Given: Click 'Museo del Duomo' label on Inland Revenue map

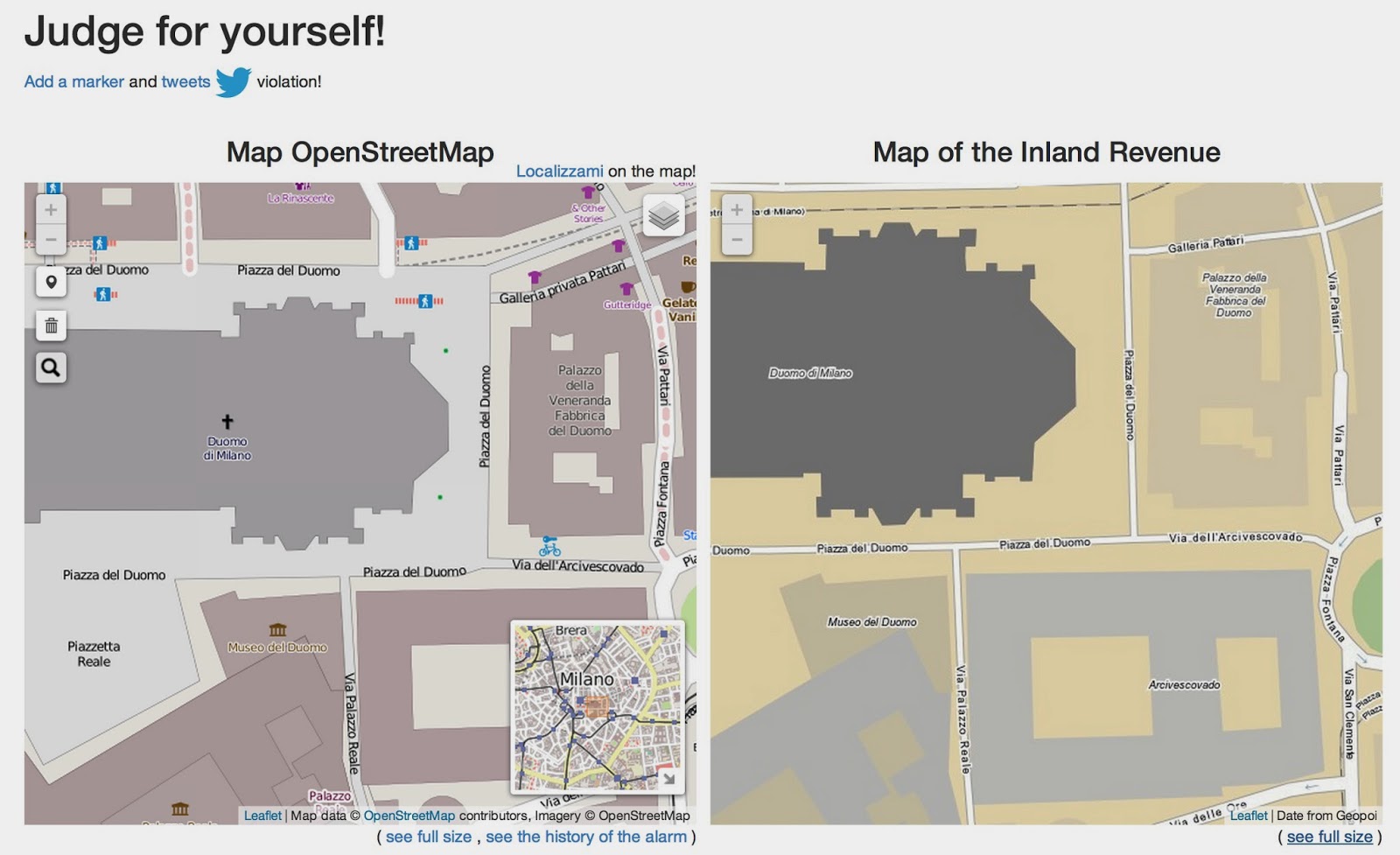Looking at the screenshot, I should click(x=872, y=622).
